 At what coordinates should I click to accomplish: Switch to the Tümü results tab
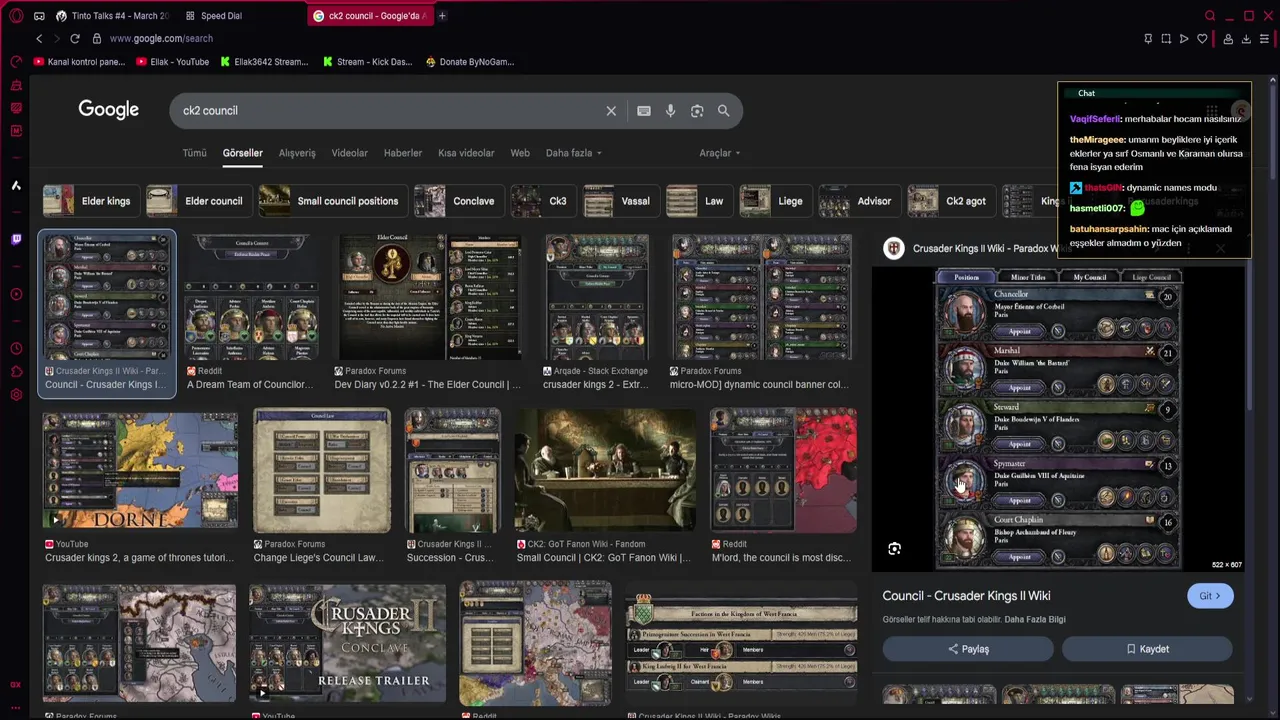[194, 153]
